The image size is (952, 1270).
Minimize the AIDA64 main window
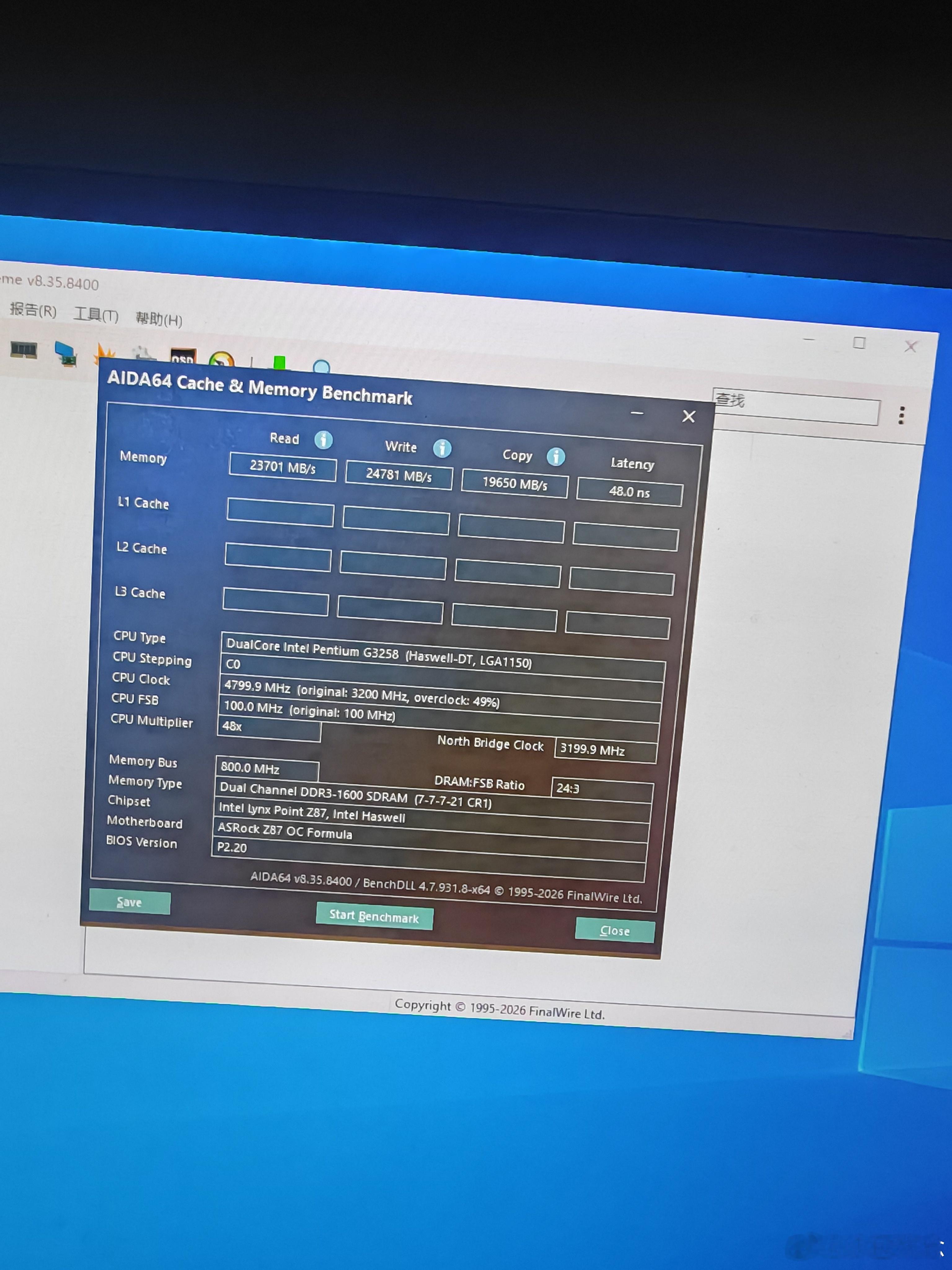809,340
